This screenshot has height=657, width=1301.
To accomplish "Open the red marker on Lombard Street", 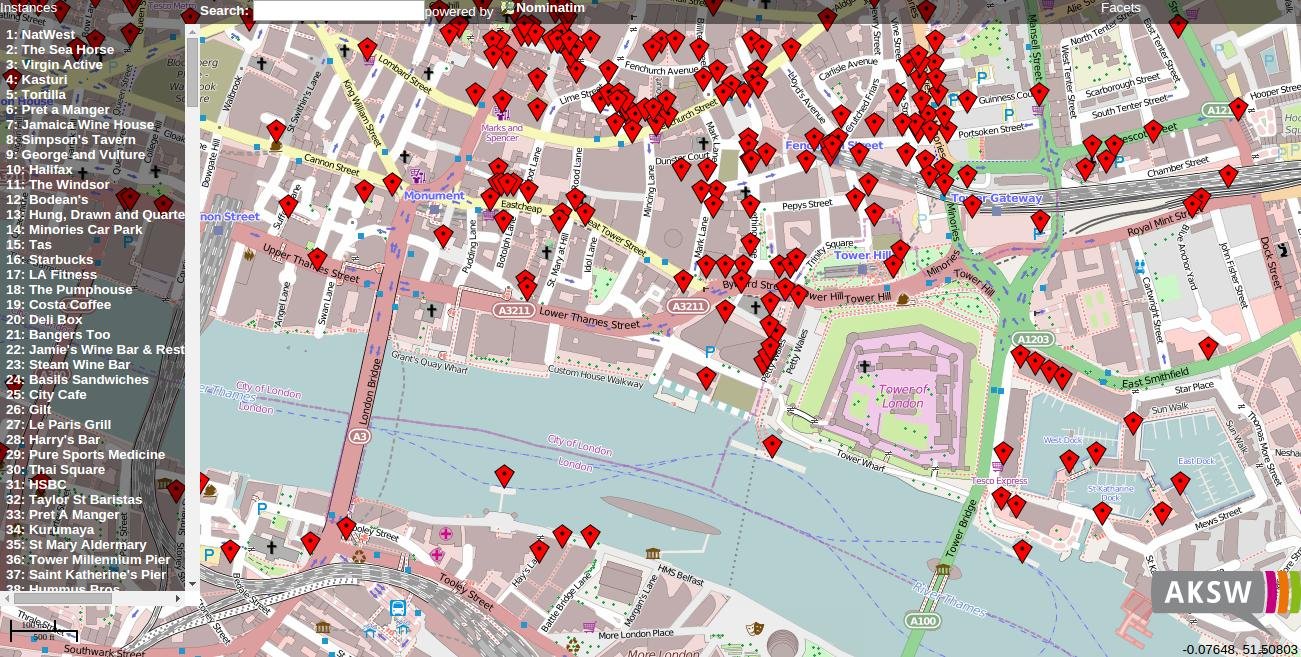I will pyautogui.click(x=367, y=49).
